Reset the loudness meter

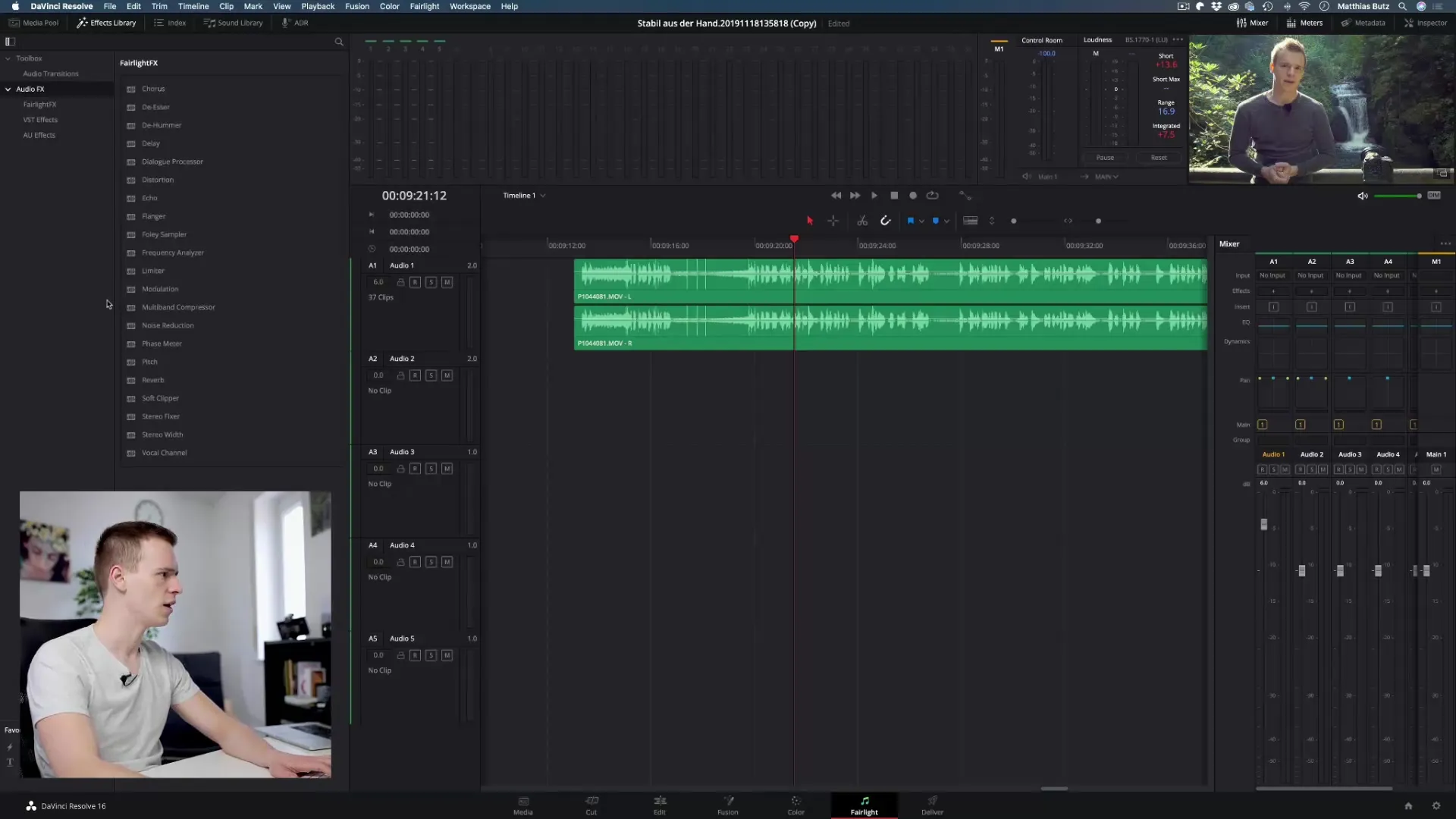point(1159,158)
